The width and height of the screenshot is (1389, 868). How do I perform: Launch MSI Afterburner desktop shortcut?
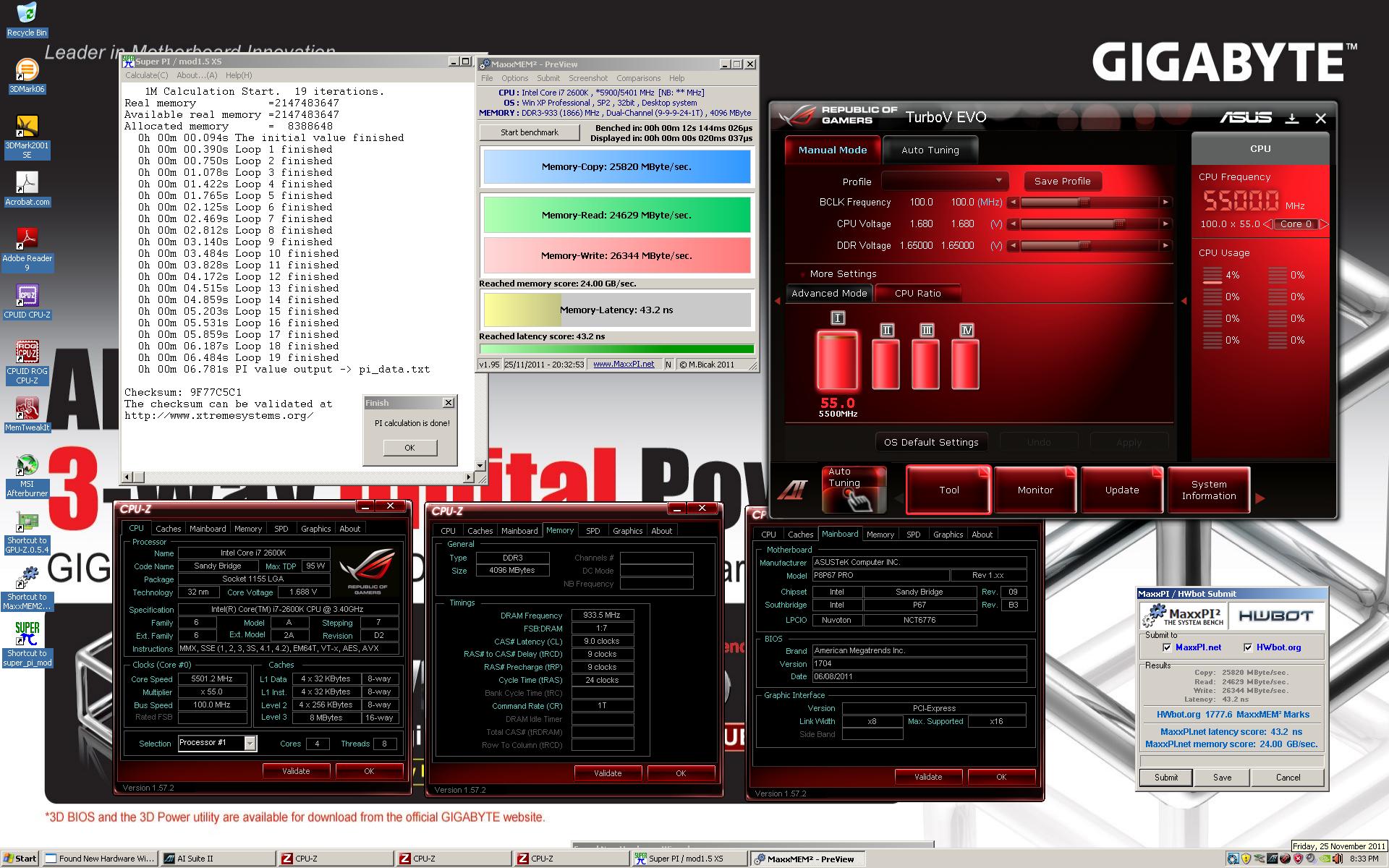coord(27,475)
